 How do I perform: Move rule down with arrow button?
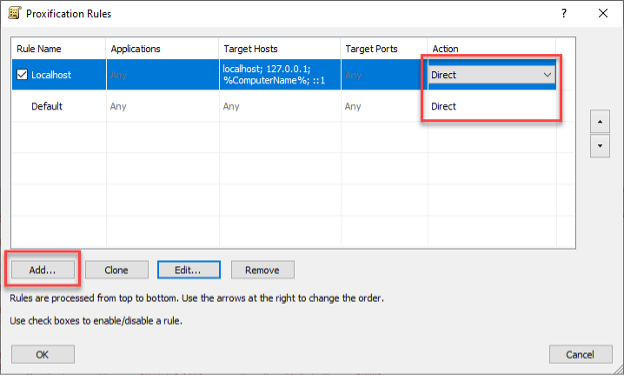click(600, 146)
